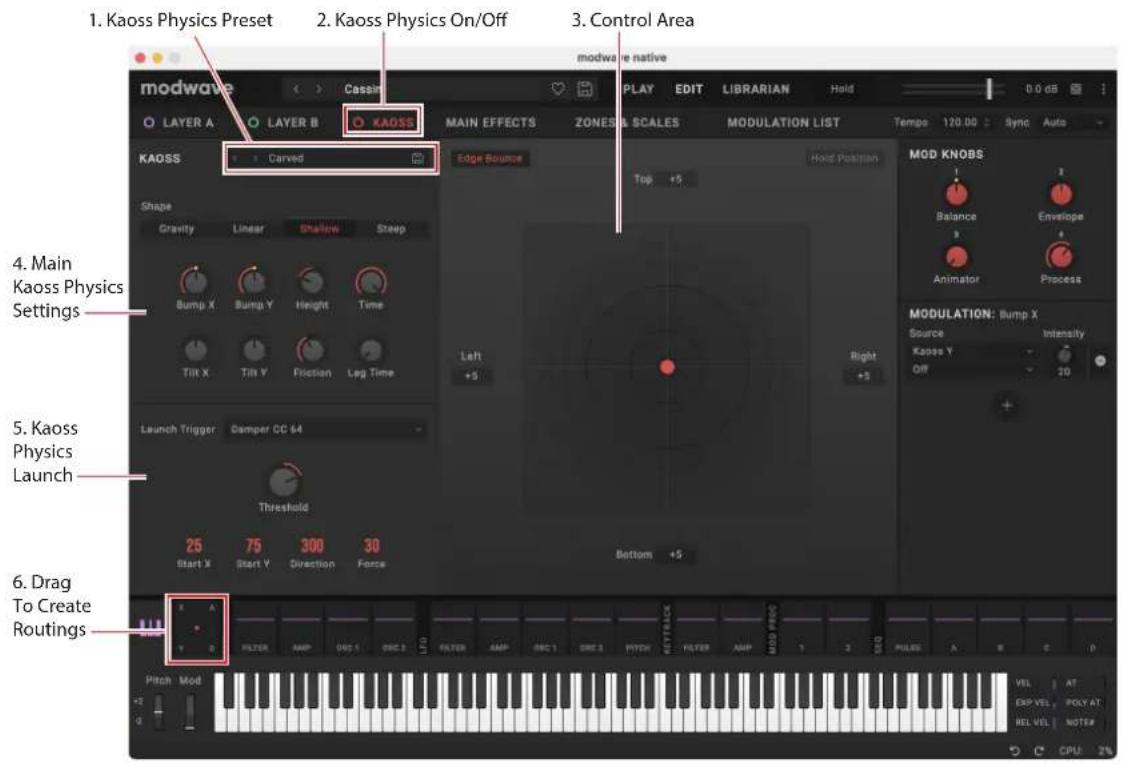Click the Mod wheel slider
Screen dimensions: 1123x768
click(189, 711)
